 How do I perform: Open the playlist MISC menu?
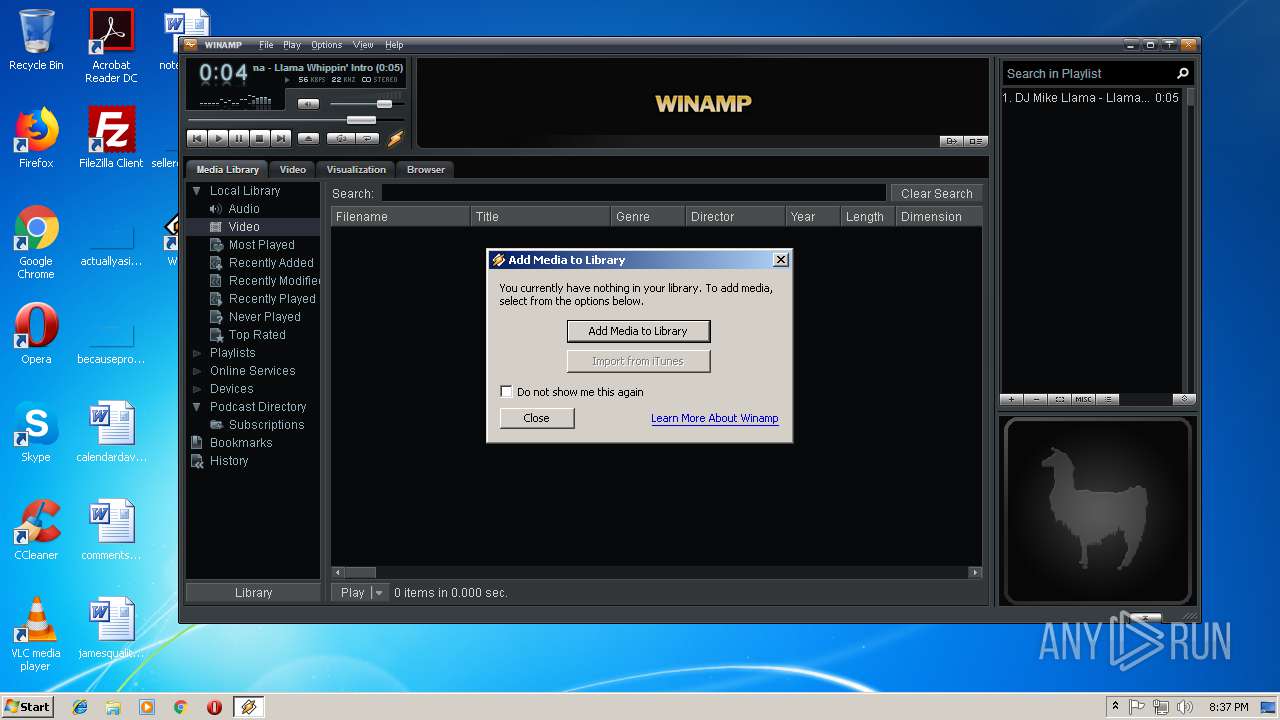tap(1084, 399)
